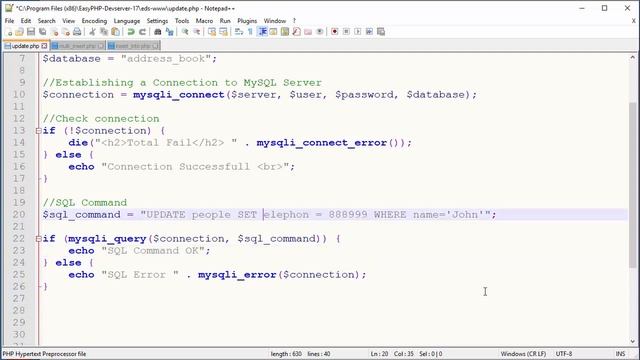Open the Edit menu

pyautogui.click(x=26, y=21)
